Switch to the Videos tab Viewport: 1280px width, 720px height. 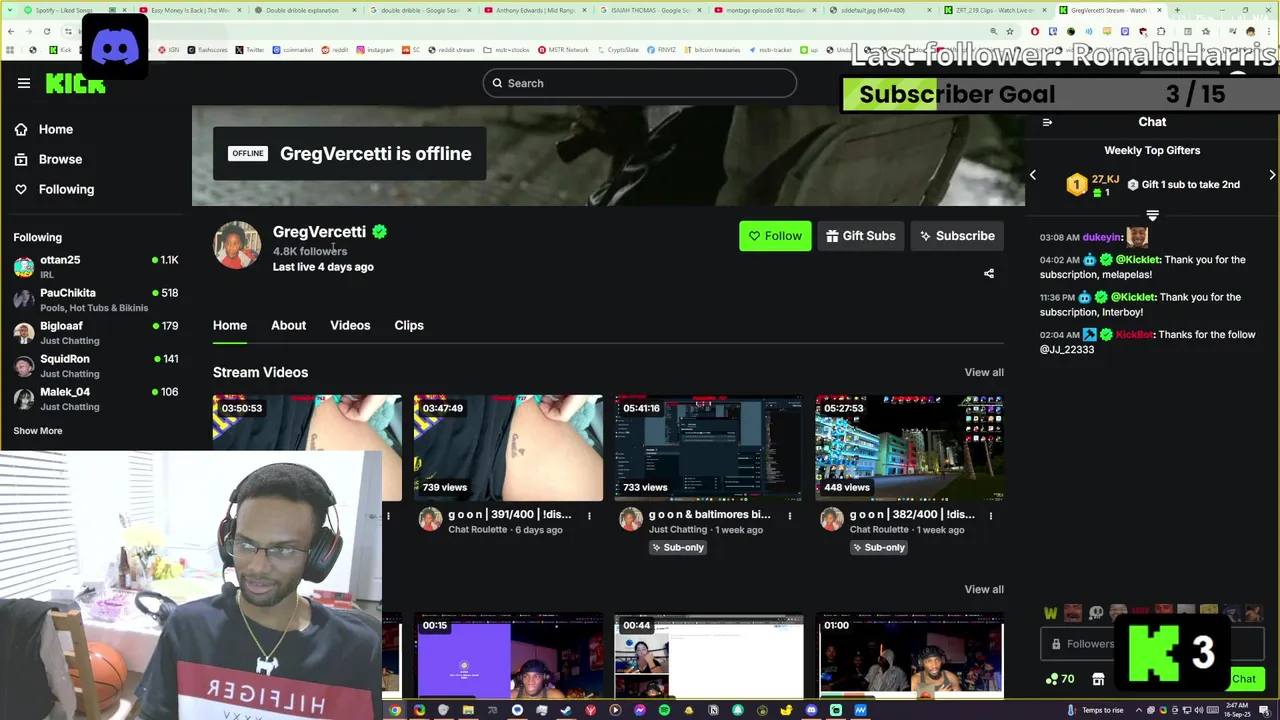350,325
